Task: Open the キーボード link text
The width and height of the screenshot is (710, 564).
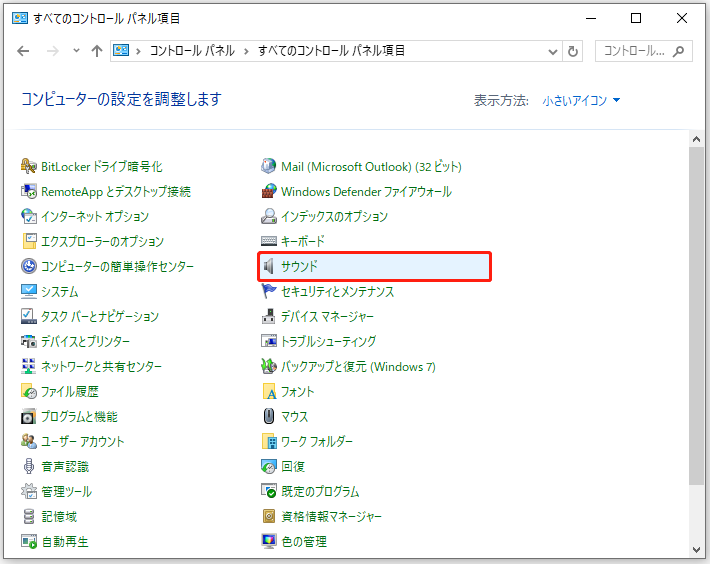Action: click(x=303, y=241)
